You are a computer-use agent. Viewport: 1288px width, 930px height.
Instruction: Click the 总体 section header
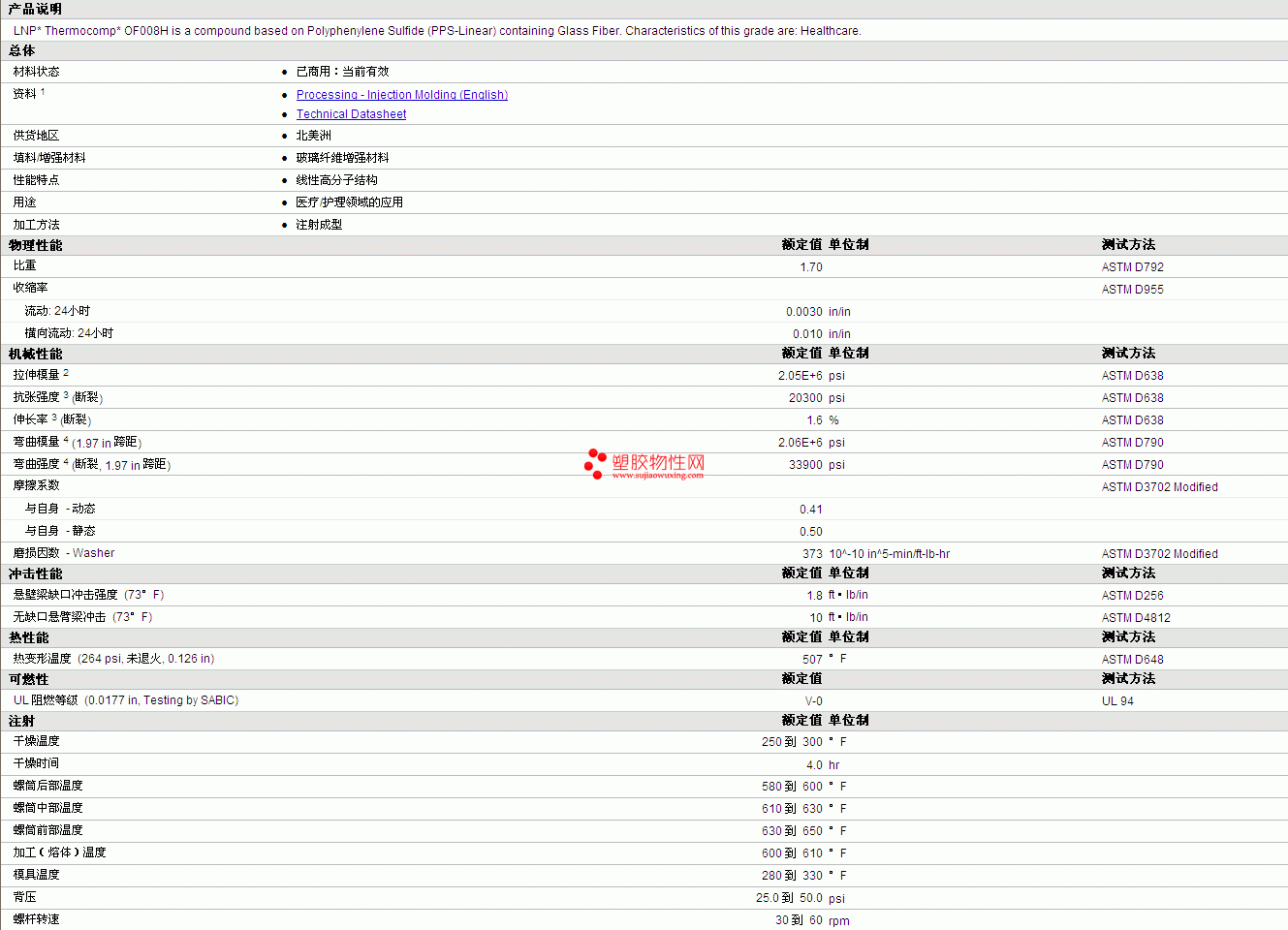pos(22,50)
